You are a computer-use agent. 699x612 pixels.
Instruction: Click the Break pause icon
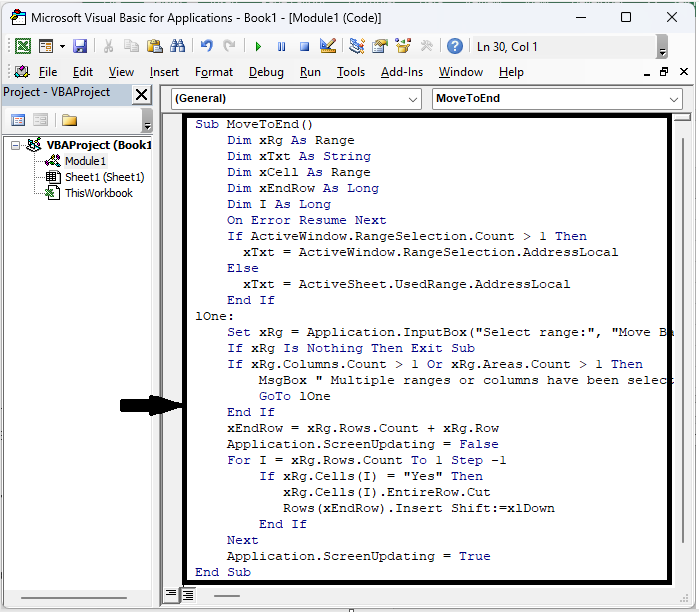281,46
